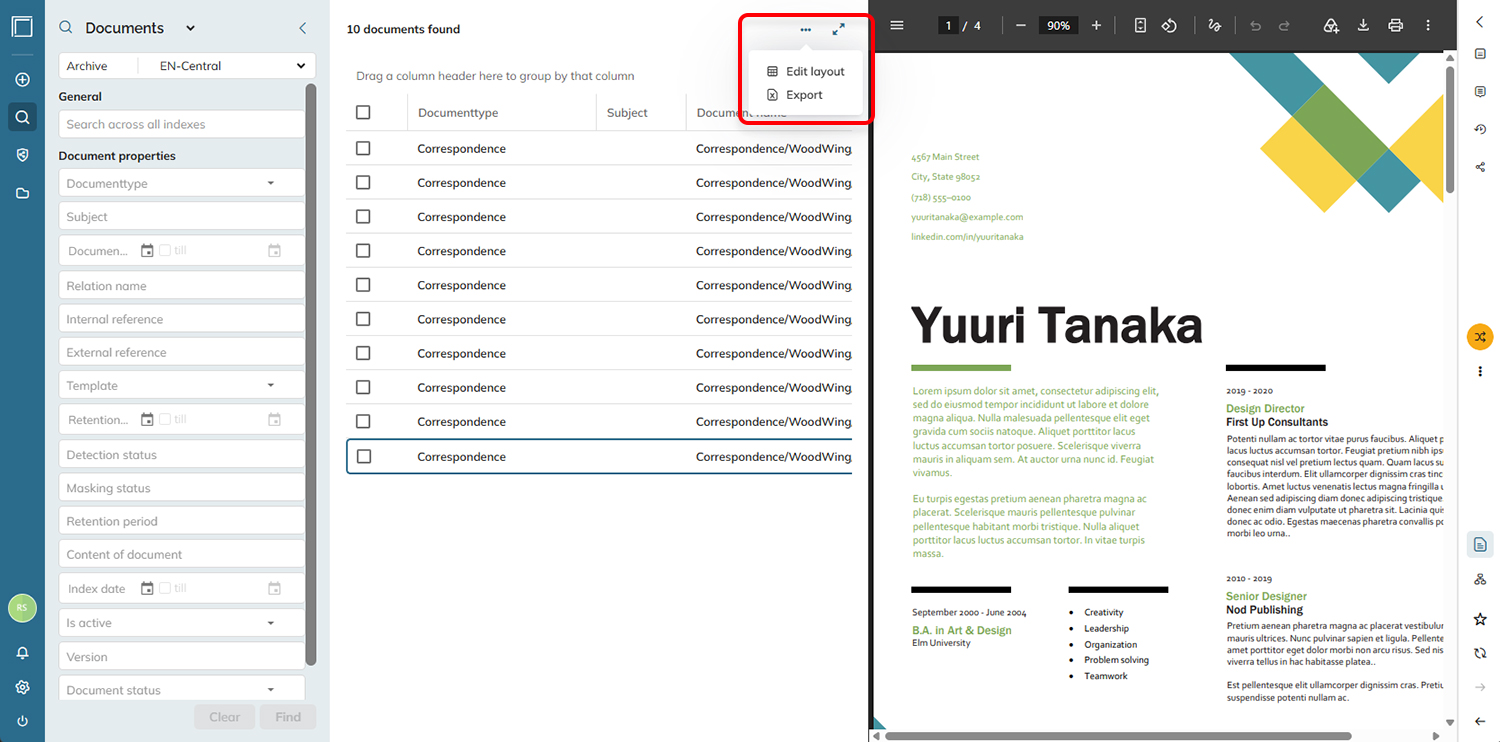Enable the till checkbox for Document date
Image resolution: width=1500 pixels, height=742 pixels.
point(165,250)
